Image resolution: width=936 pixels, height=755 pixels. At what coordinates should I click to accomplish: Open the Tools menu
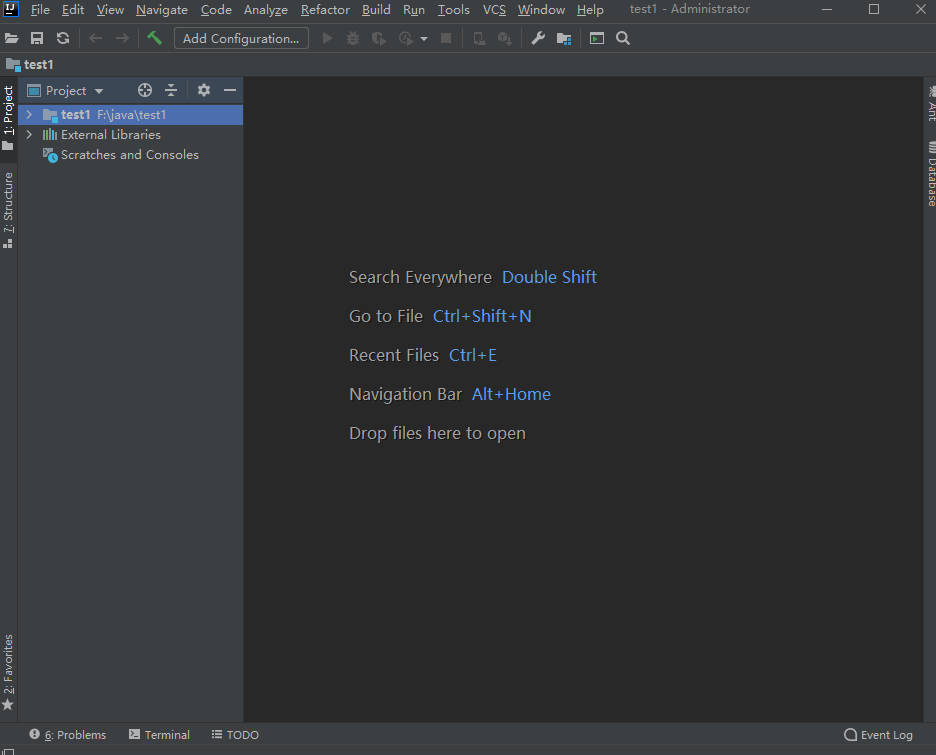pyautogui.click(x=454, y=10)
